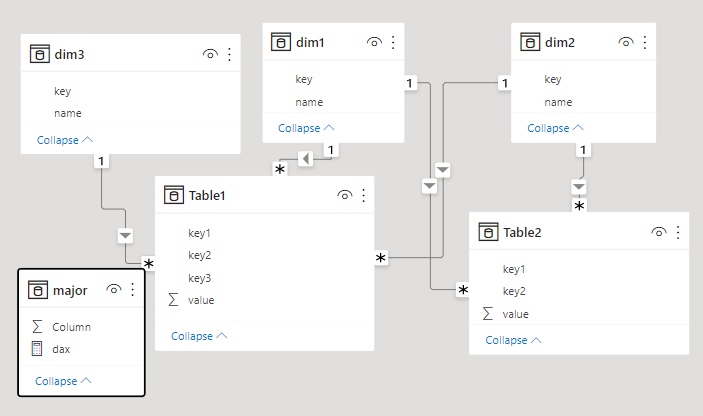
Task: Click sigma icon beside major Column
Action: pyautogui.click(x=37, y=326)
